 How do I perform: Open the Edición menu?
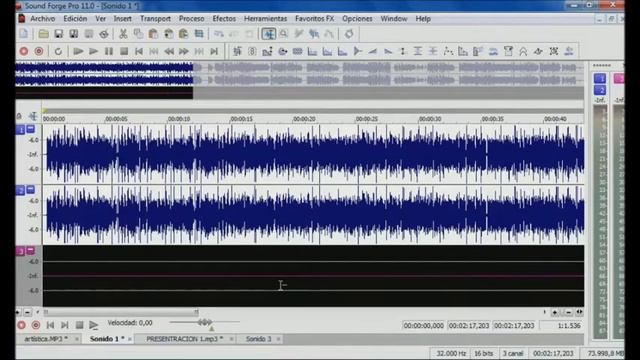75,19
